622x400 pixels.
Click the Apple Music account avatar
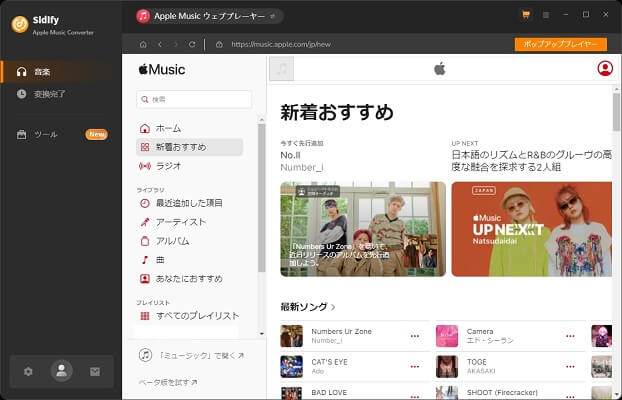(x=605, y=68)
